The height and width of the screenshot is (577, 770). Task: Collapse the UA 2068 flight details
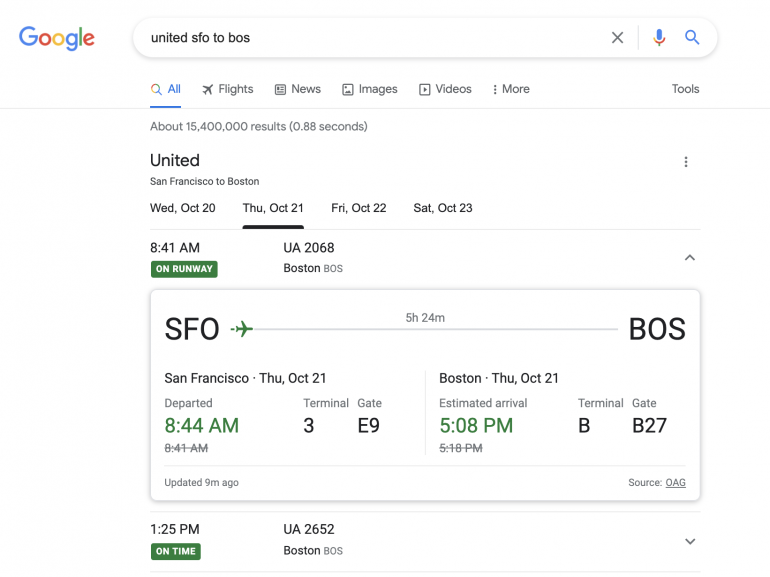689,258
